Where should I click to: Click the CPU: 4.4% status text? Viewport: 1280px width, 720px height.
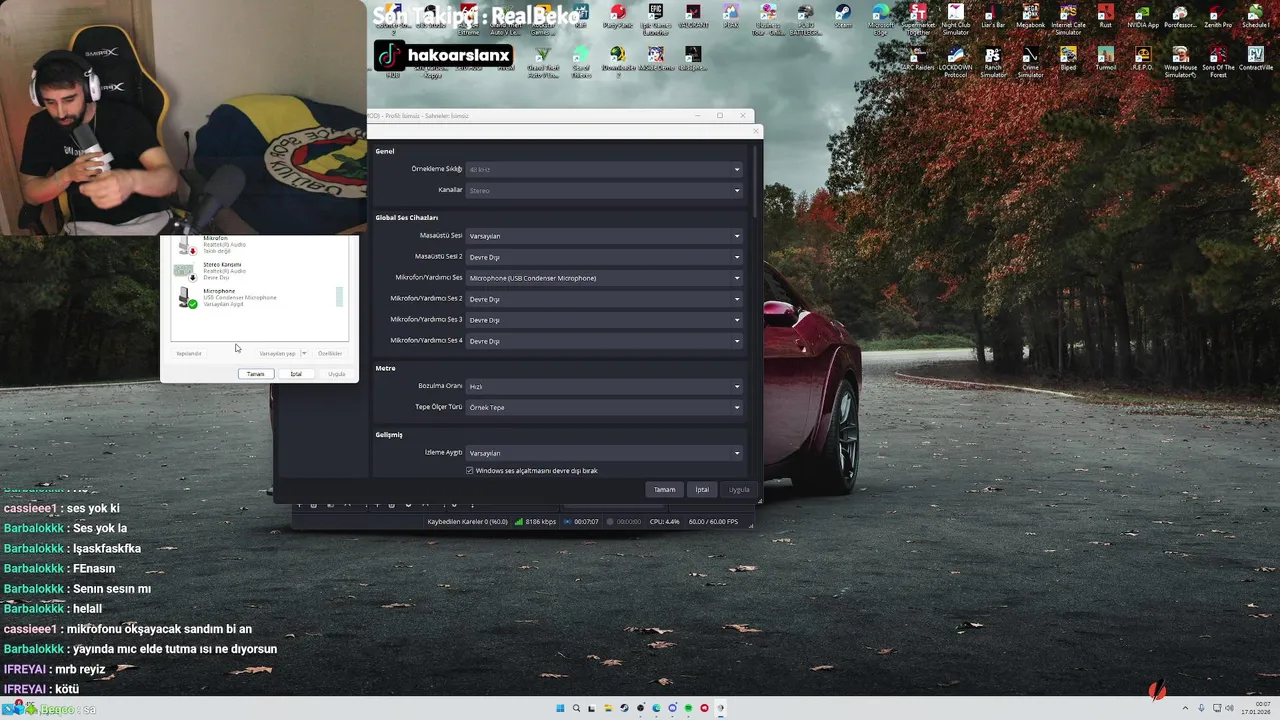664,521
